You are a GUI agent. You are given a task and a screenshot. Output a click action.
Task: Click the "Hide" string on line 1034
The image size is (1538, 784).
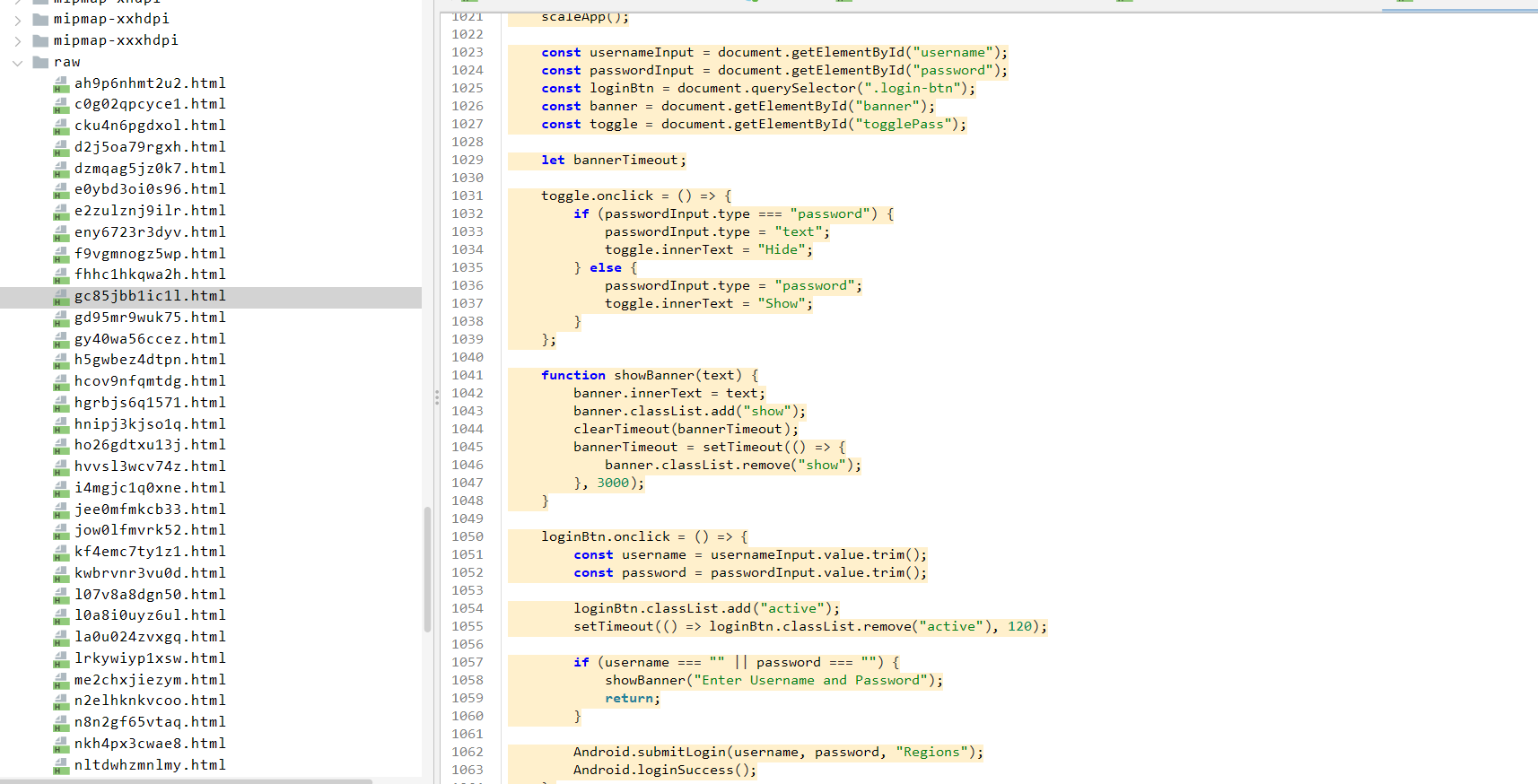coord(781,249)
